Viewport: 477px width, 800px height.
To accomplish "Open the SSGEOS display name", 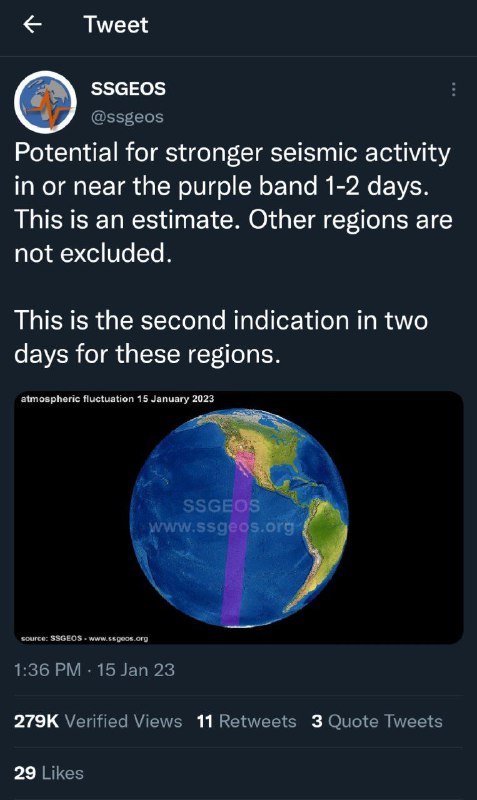I will point(128,88).
